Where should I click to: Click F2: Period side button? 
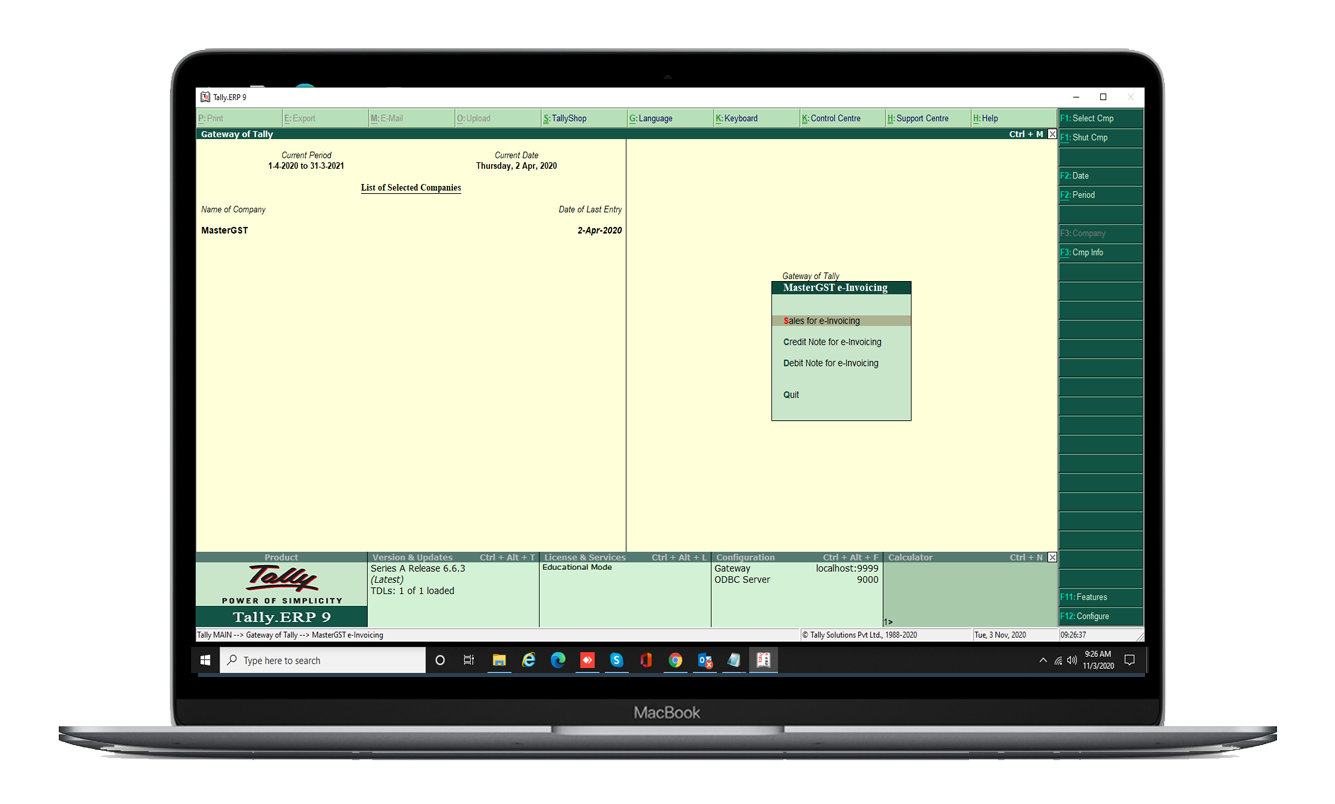click(1101, 195)
